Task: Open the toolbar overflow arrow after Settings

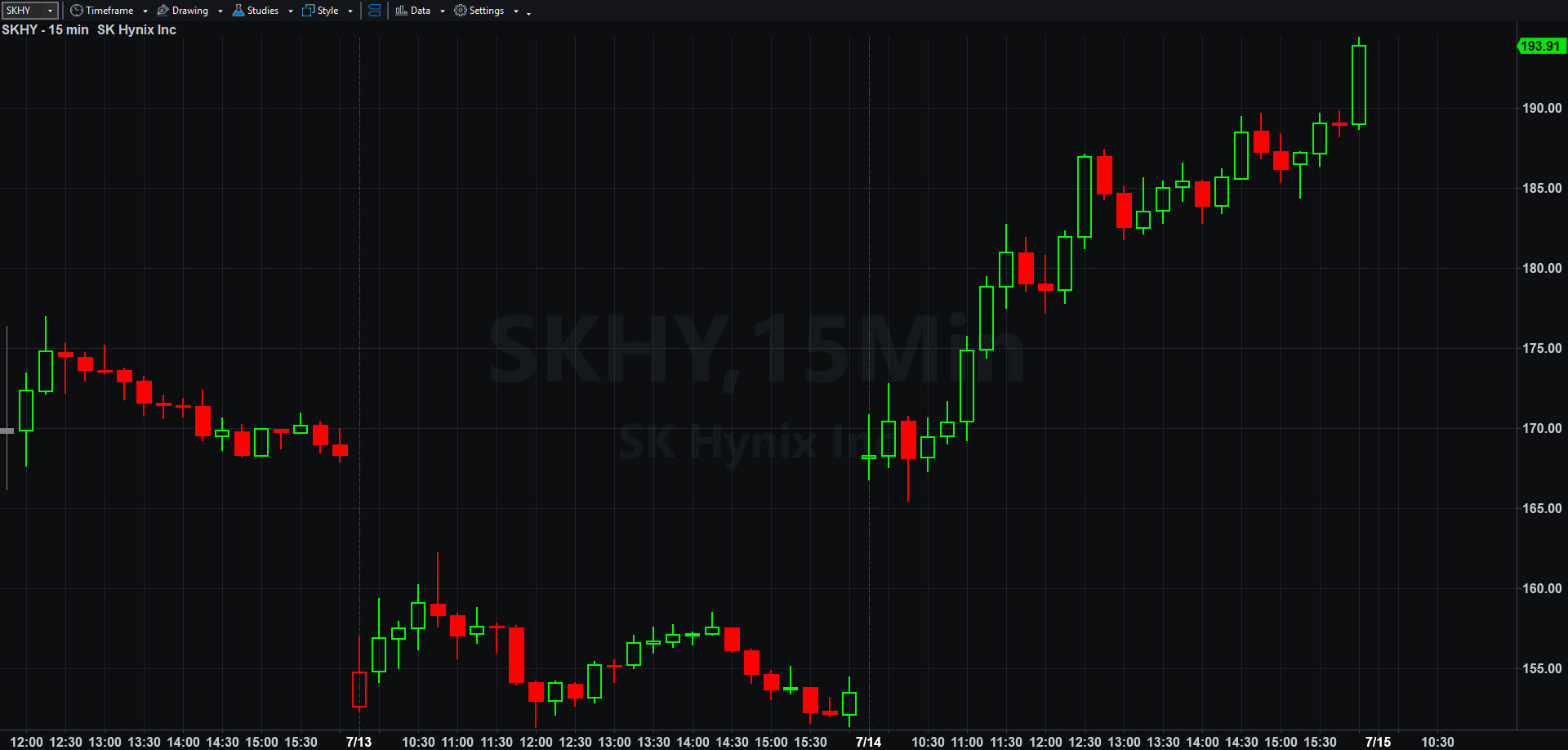Action: point(529,13)
